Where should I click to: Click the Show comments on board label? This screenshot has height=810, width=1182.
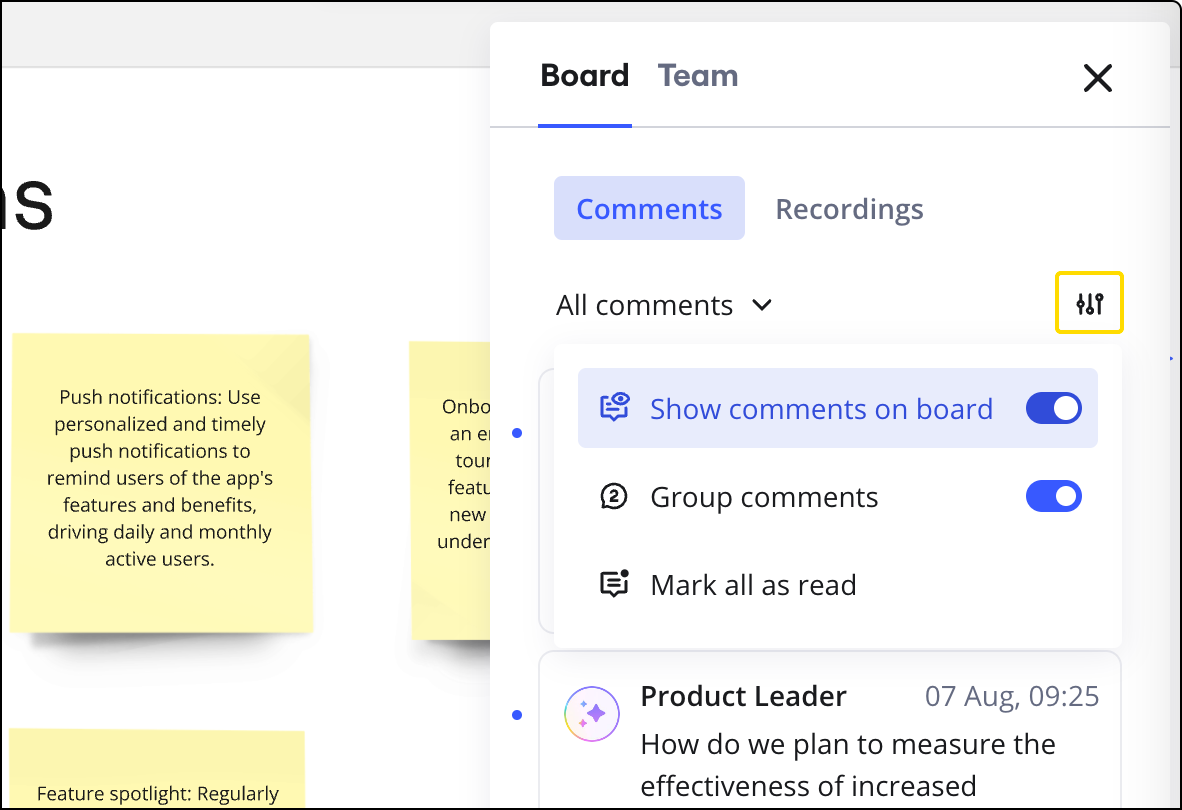click(x=820, y=409)
